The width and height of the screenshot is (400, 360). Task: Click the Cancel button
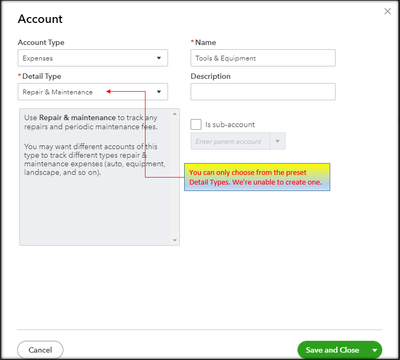[40, 350]
